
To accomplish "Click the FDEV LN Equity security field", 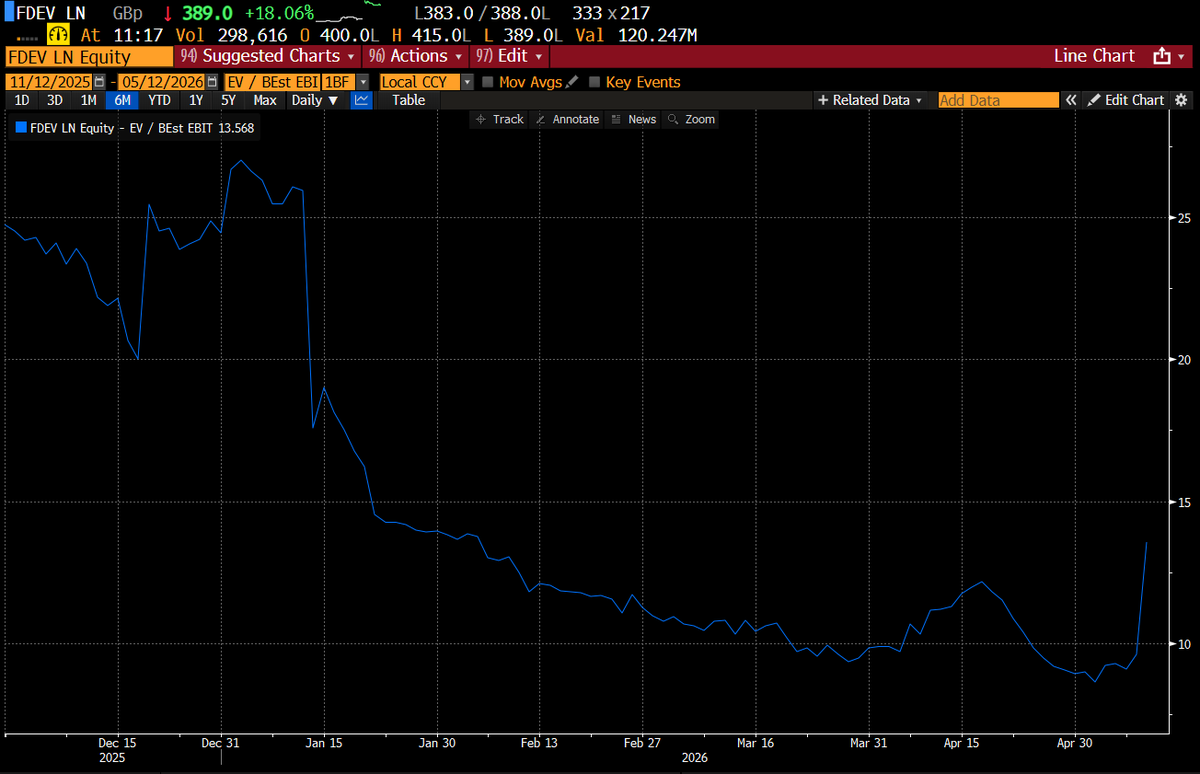I will click(x=88, y=57).
